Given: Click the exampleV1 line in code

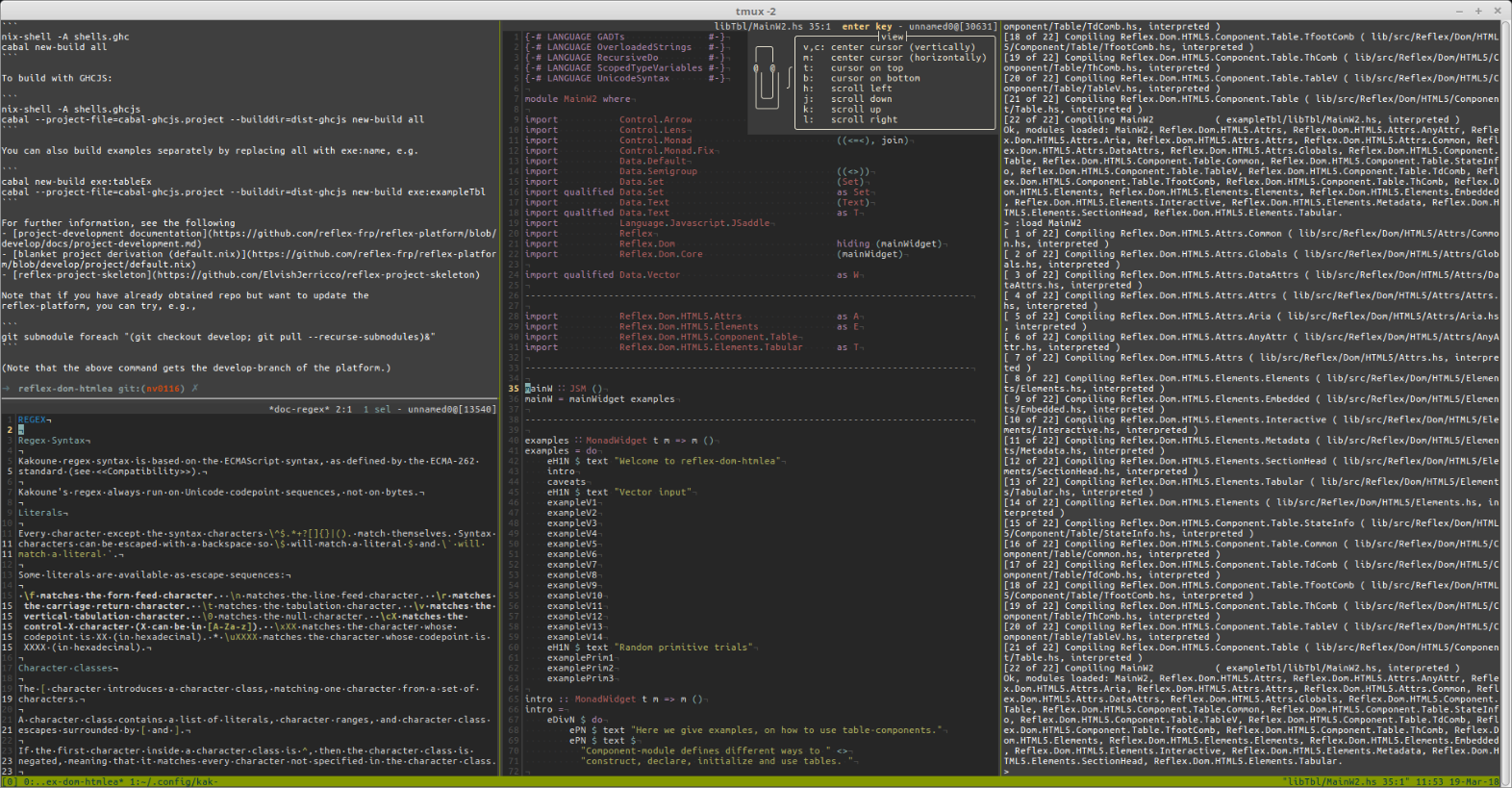Looking at the screenshot, I should [571, 502].
